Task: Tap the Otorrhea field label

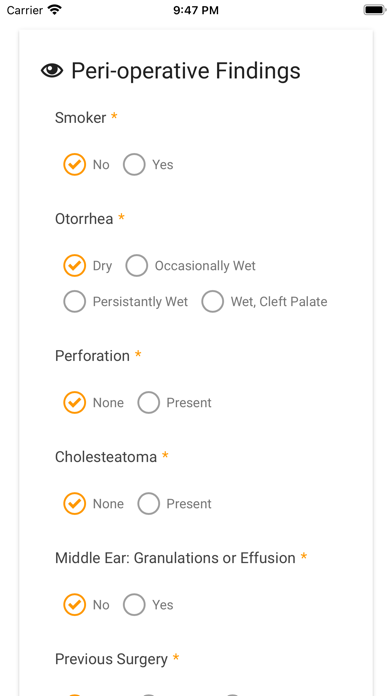Action: [x=84, y=219]
